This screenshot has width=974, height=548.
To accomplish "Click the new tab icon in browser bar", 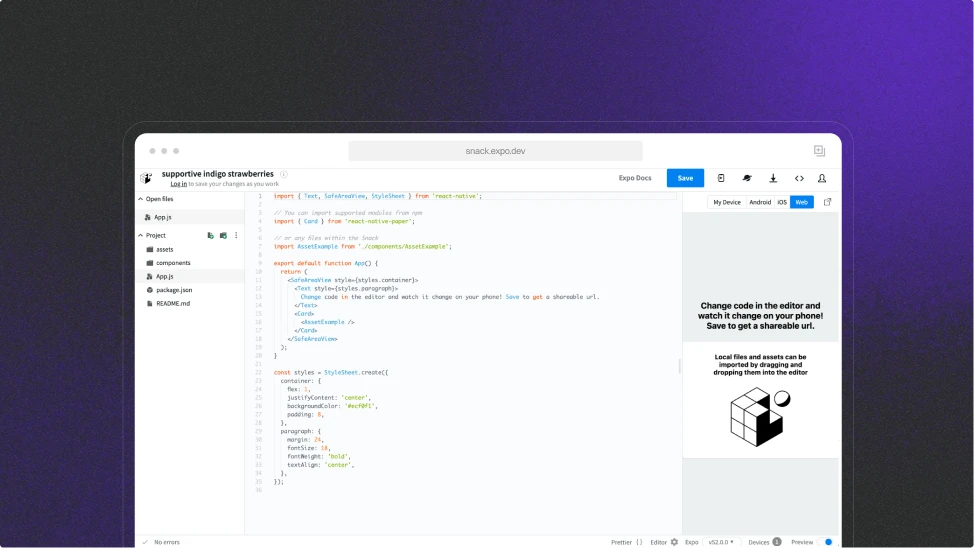I will pos(819,151).
